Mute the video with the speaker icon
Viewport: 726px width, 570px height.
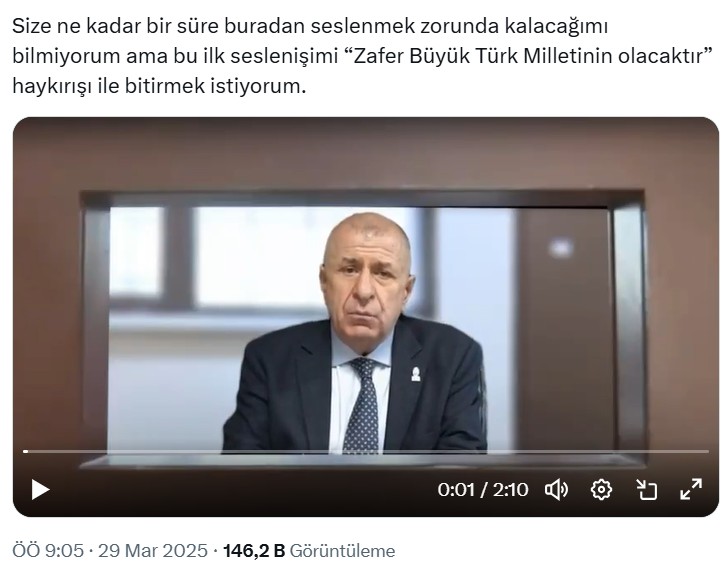pos(556,489)
